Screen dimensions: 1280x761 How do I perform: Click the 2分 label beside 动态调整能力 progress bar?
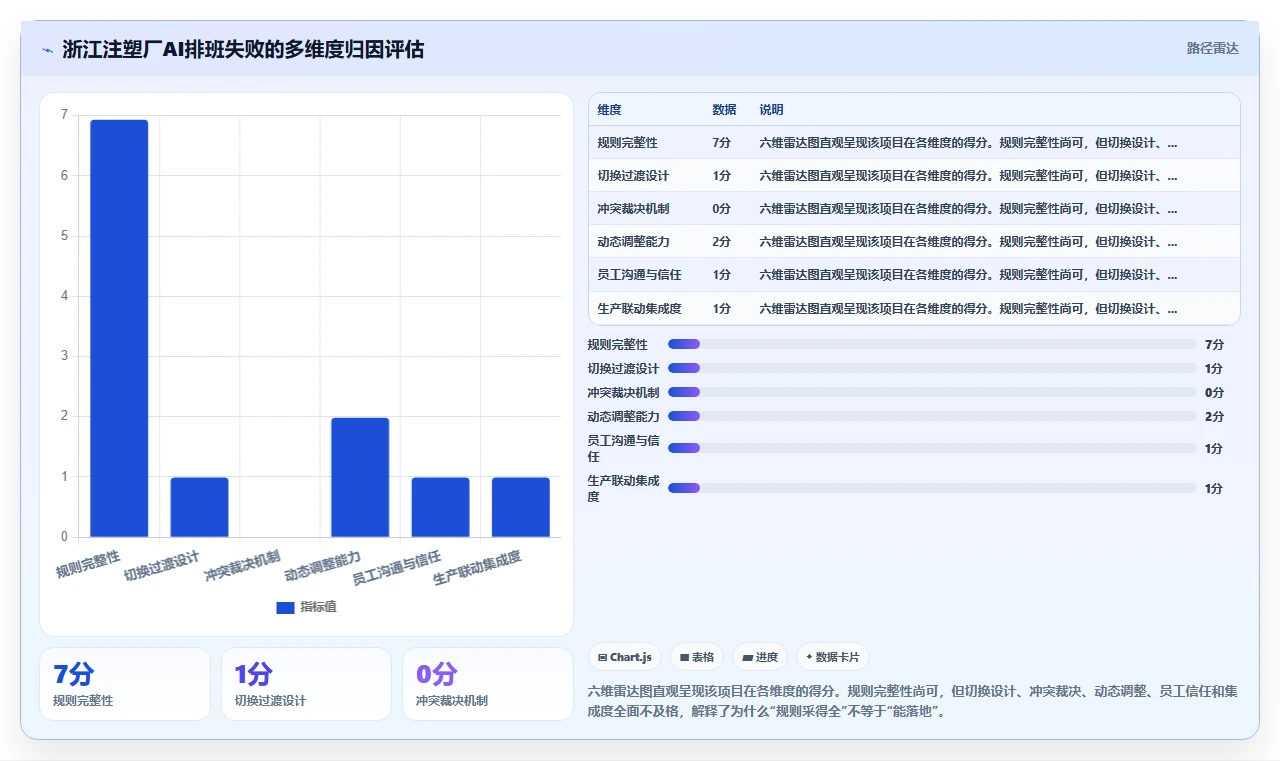[x=1214, y=416]
